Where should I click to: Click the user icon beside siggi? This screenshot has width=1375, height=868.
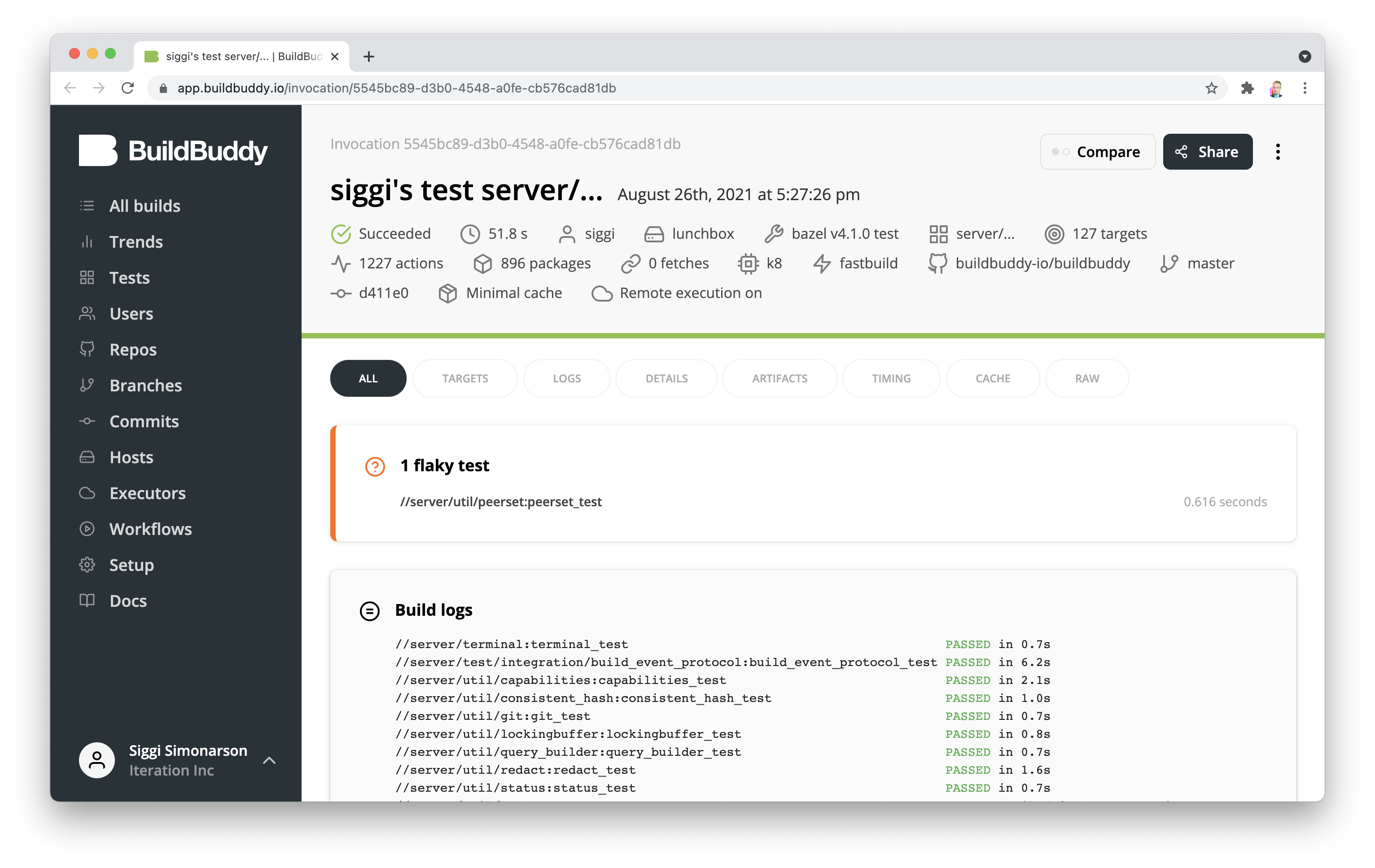coord(567,233)
